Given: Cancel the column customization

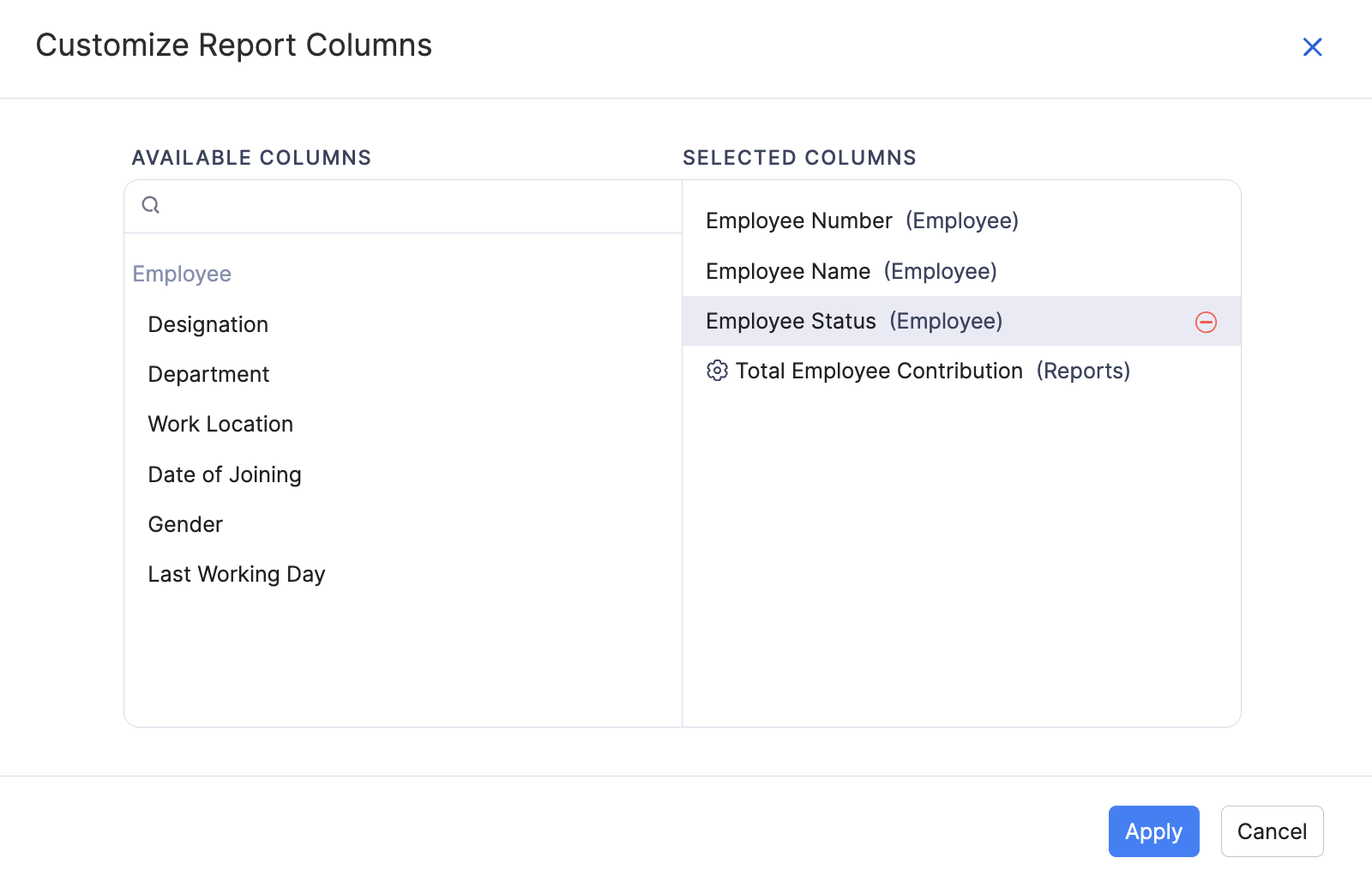Looking at the screenshot, I should point(1272,831).
